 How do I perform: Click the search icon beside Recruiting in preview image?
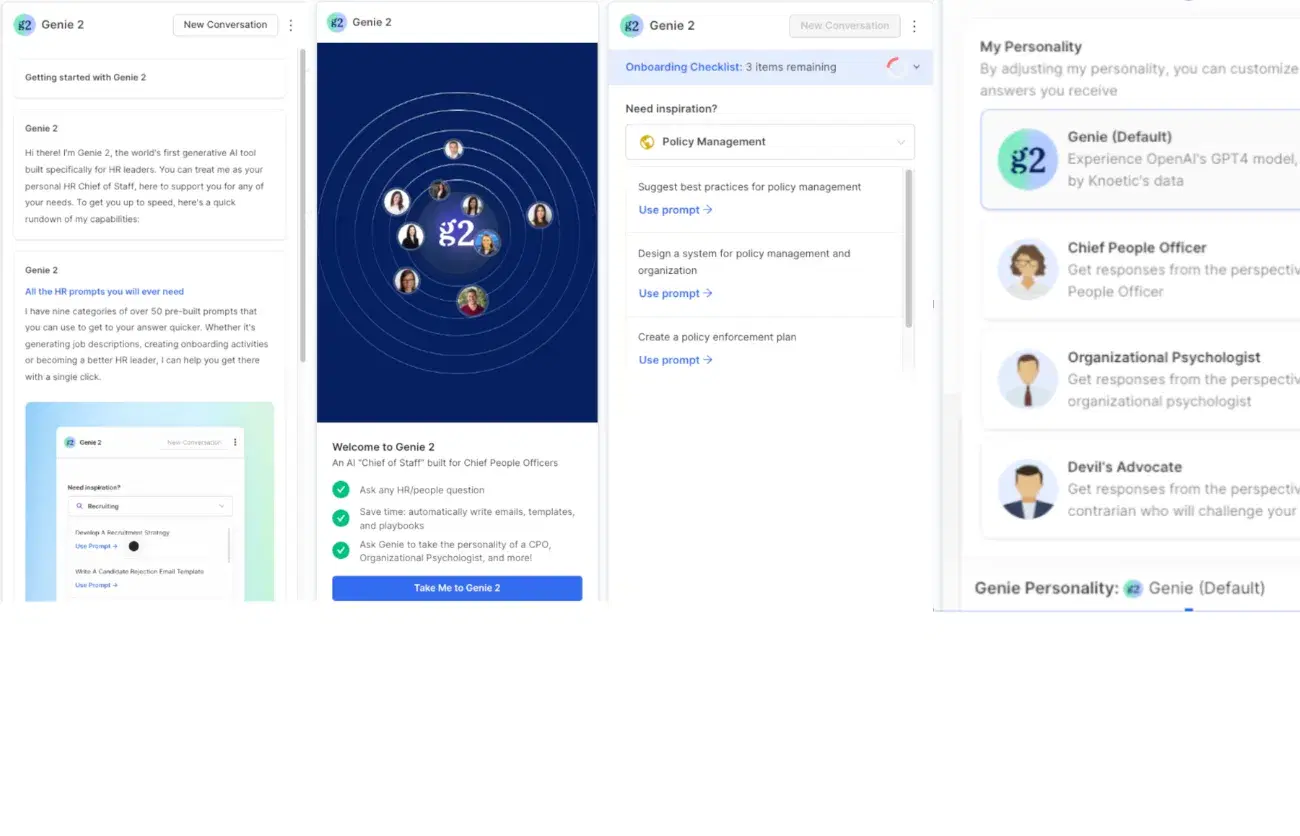click(x=80, y=506)
